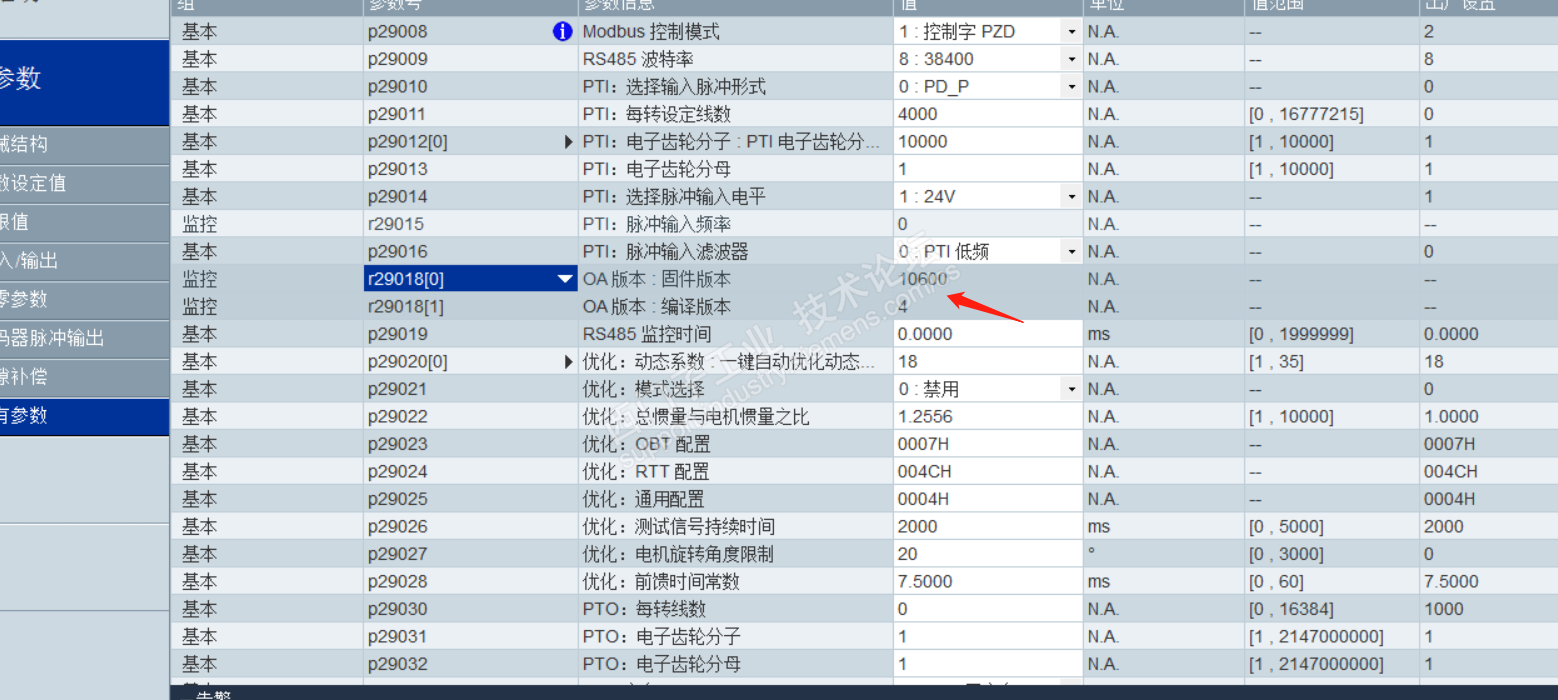Select the 输出 (output) item in the left navigation

(x=84, y=261)
